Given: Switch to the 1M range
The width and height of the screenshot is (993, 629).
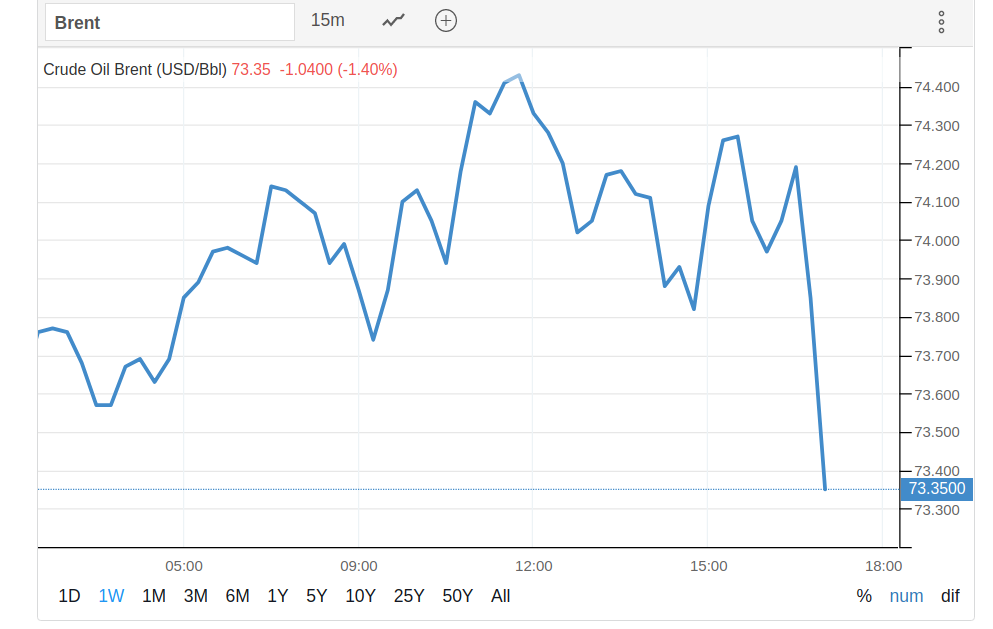Looking at the screenshot, I should (x=154, y=596).
